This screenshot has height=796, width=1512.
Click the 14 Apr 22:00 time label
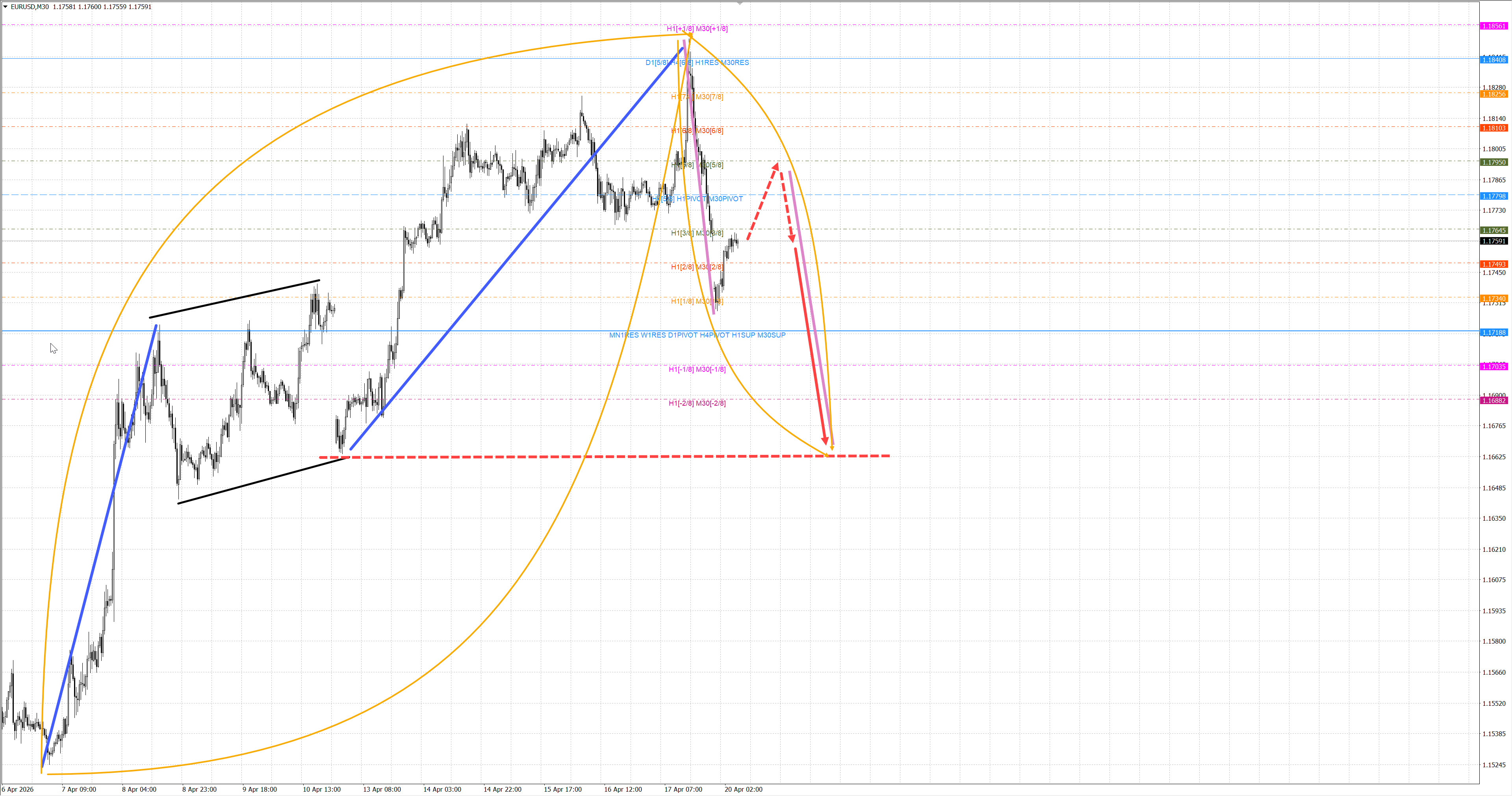[x=503, y=790]
